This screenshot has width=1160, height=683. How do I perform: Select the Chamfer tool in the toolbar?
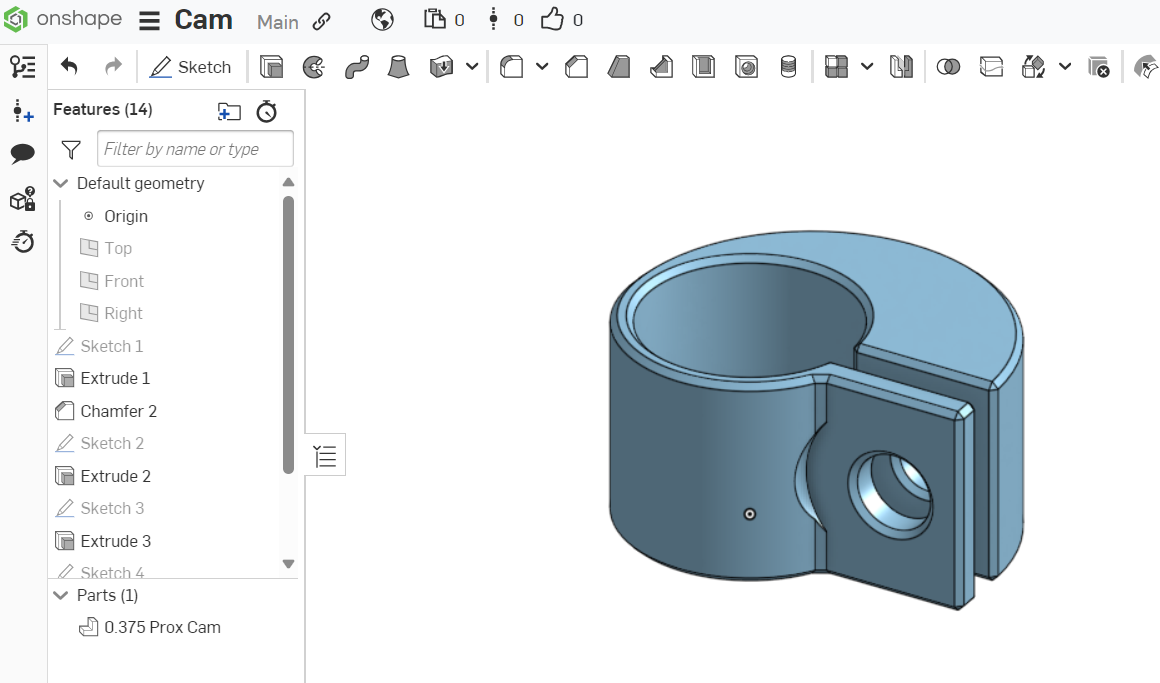[x=576, y=67]
